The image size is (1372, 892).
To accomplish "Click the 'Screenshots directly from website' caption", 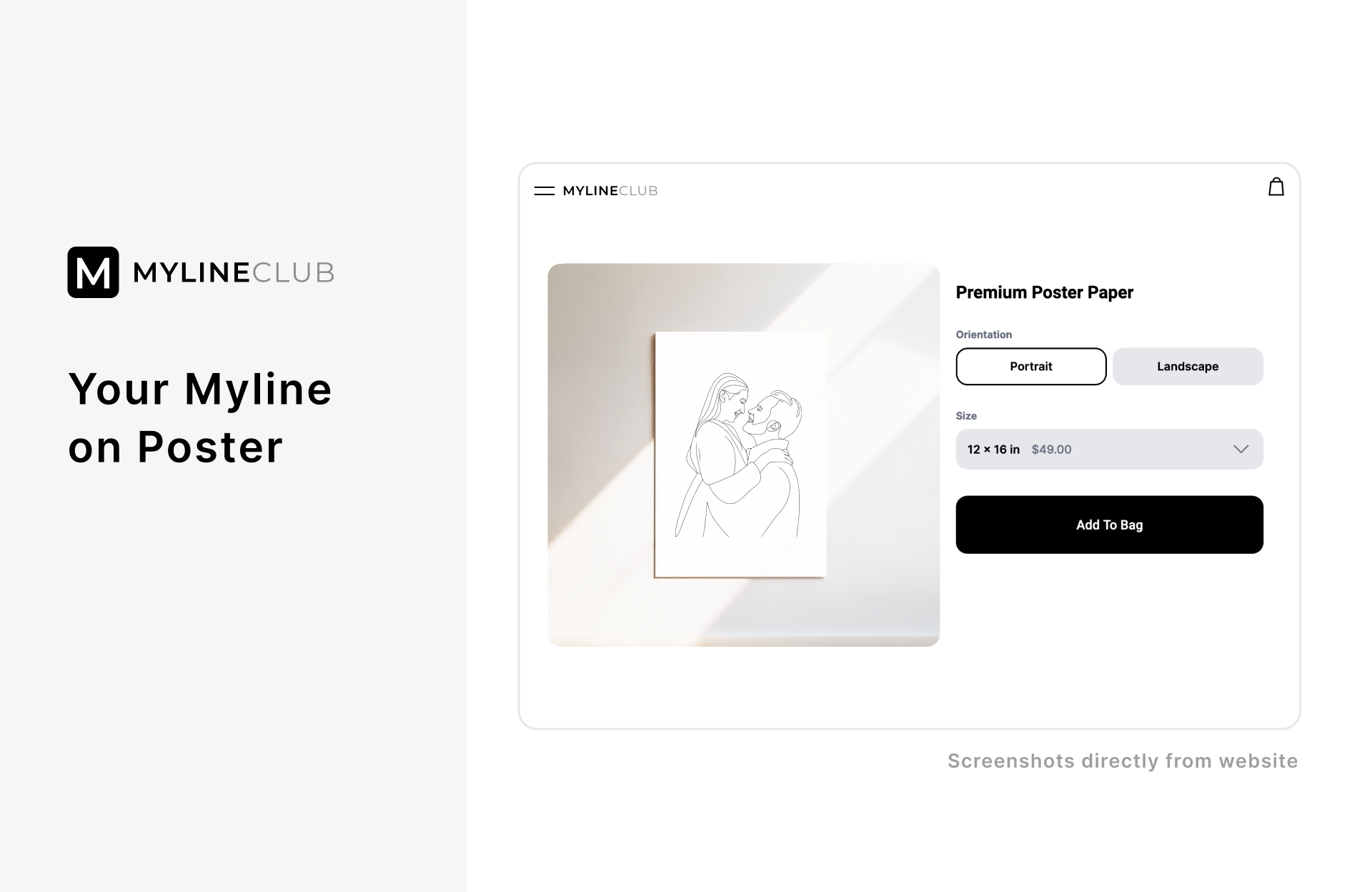I will pyautogui.click(x=1123, y=761).
